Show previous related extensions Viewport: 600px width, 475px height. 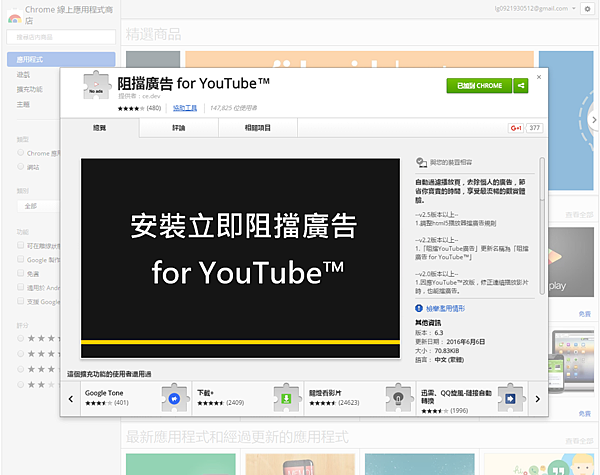[x=71, y=399]
